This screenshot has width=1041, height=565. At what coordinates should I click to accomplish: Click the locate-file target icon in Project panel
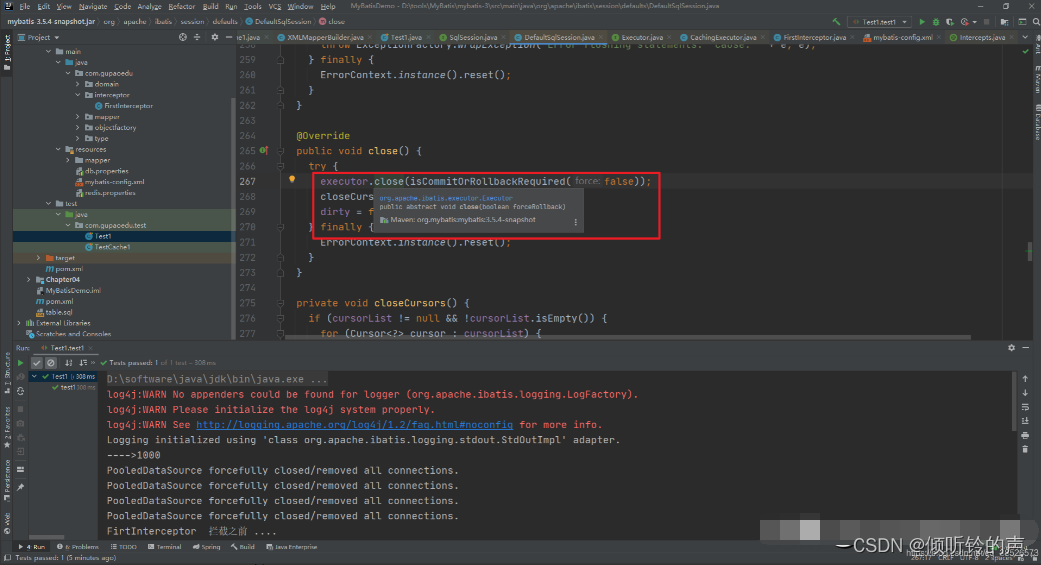pos(183,37)
